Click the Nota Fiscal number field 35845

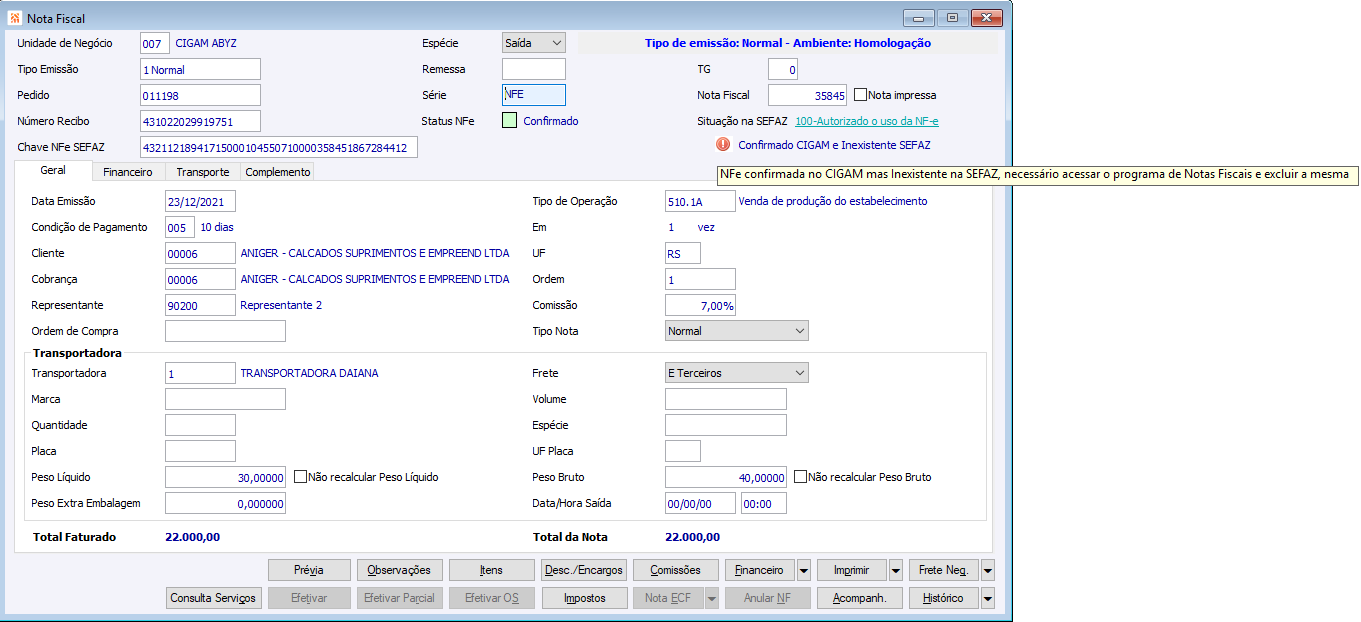click(x=807, y=95)
